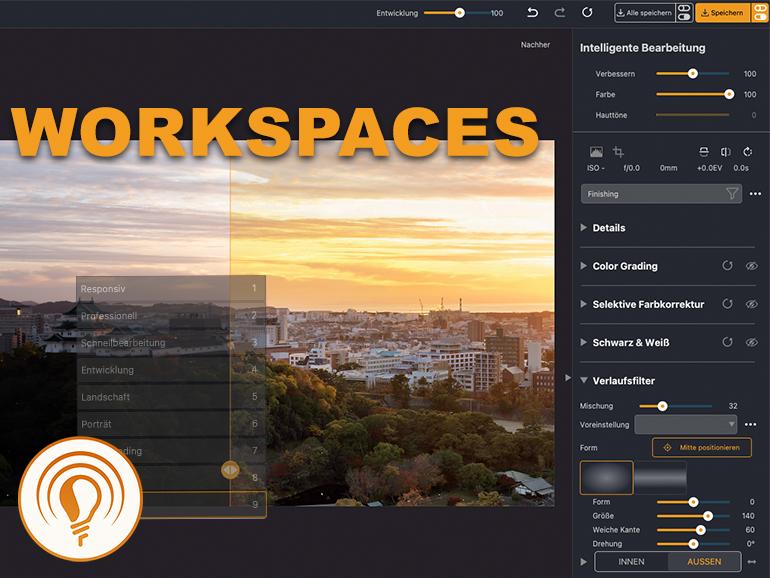The image size is (770, 578).
Task: Hide the Schwarz & Weiß effect
Action: [751, 342]
